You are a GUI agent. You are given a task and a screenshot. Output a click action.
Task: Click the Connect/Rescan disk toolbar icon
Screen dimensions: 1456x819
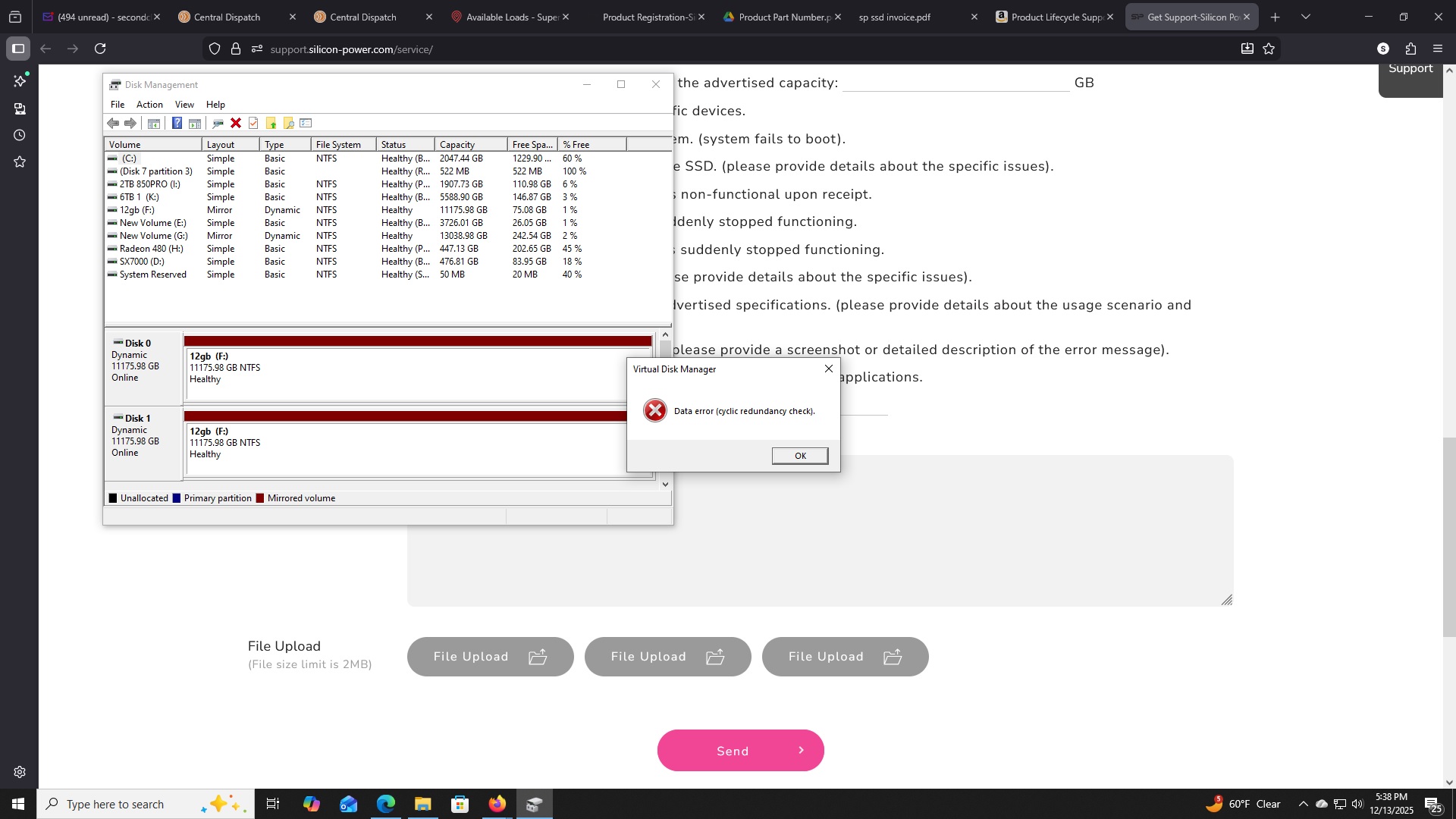tap(218, 123)
